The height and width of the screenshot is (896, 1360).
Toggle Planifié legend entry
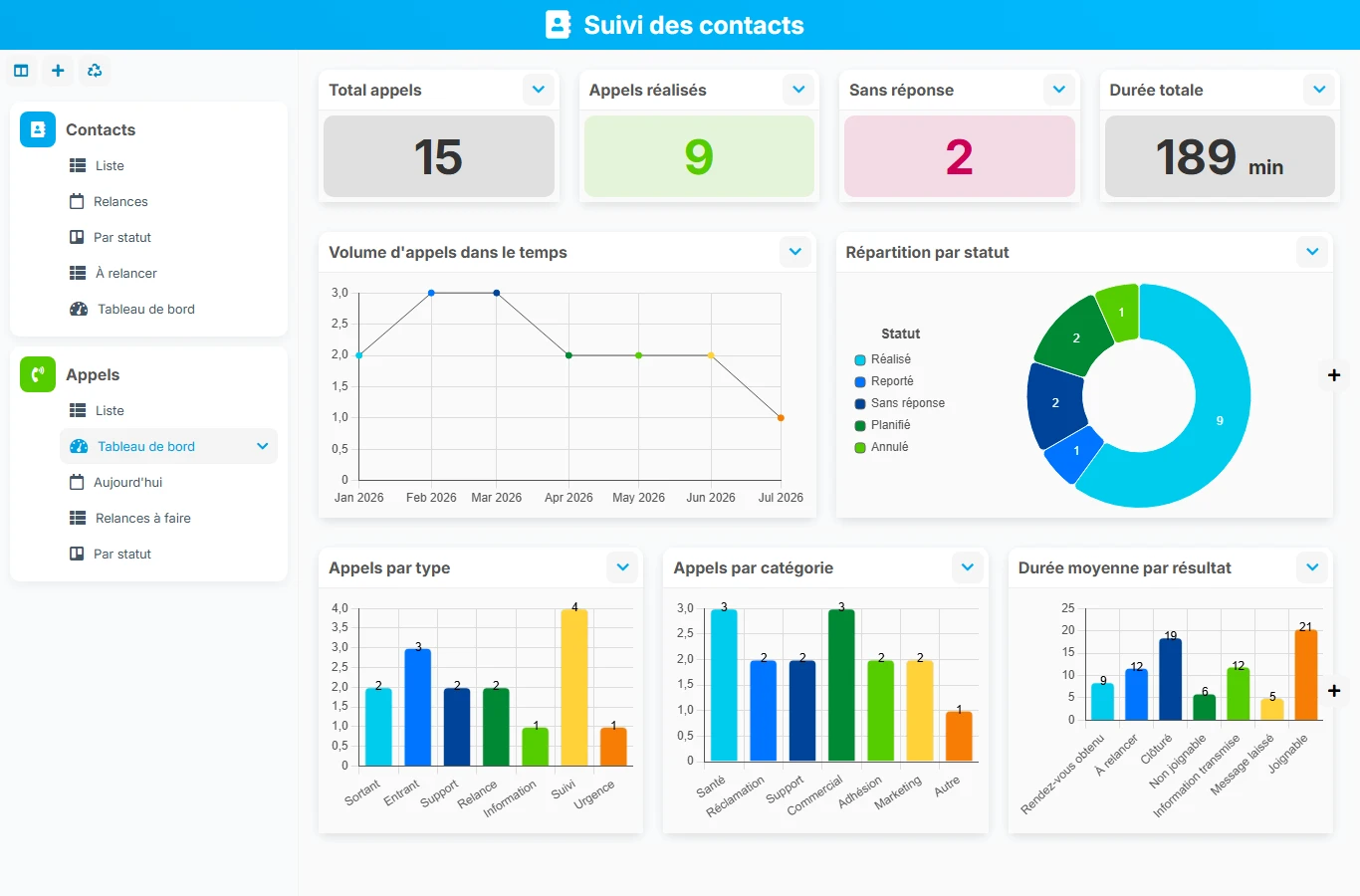pos(883,425)
